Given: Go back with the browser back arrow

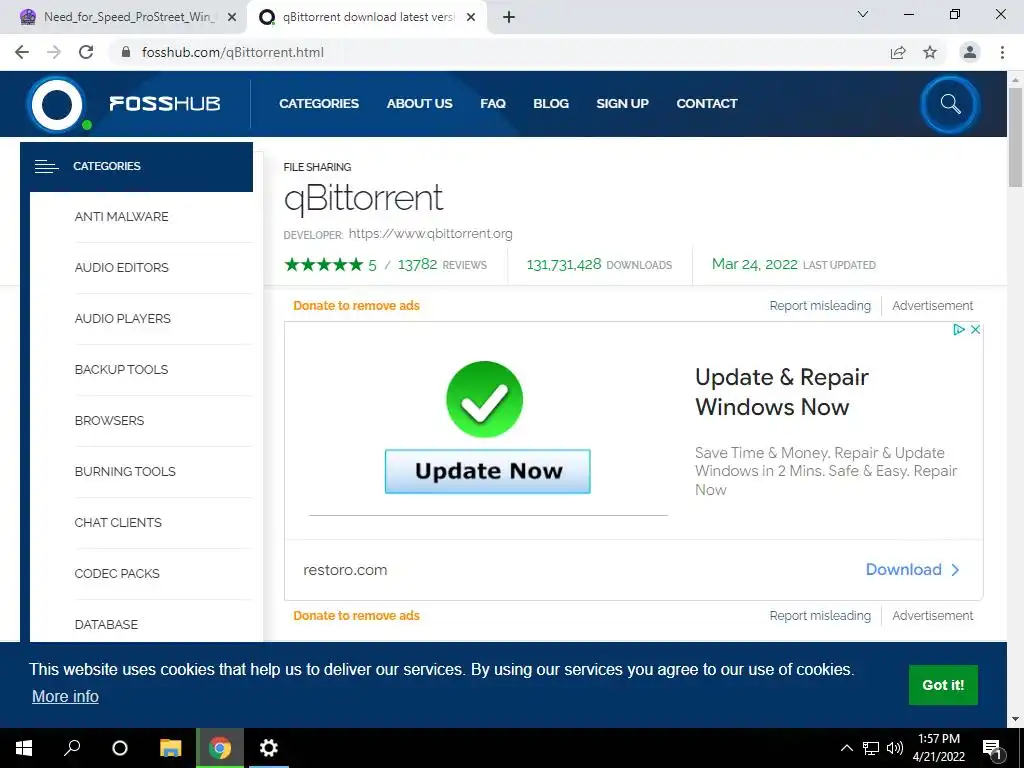Looking at the screenshot, I should [x=22, y=52].
